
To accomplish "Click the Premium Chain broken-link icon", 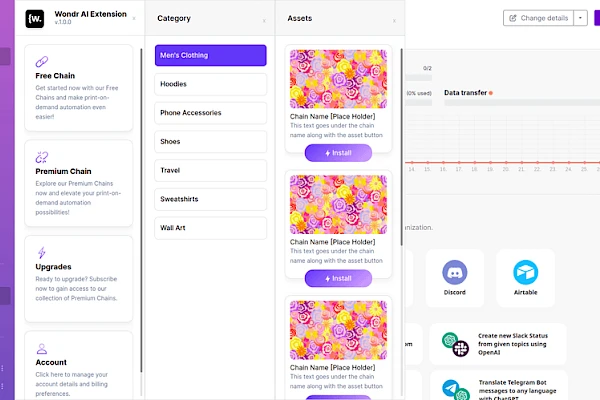I will pos(42,157).
